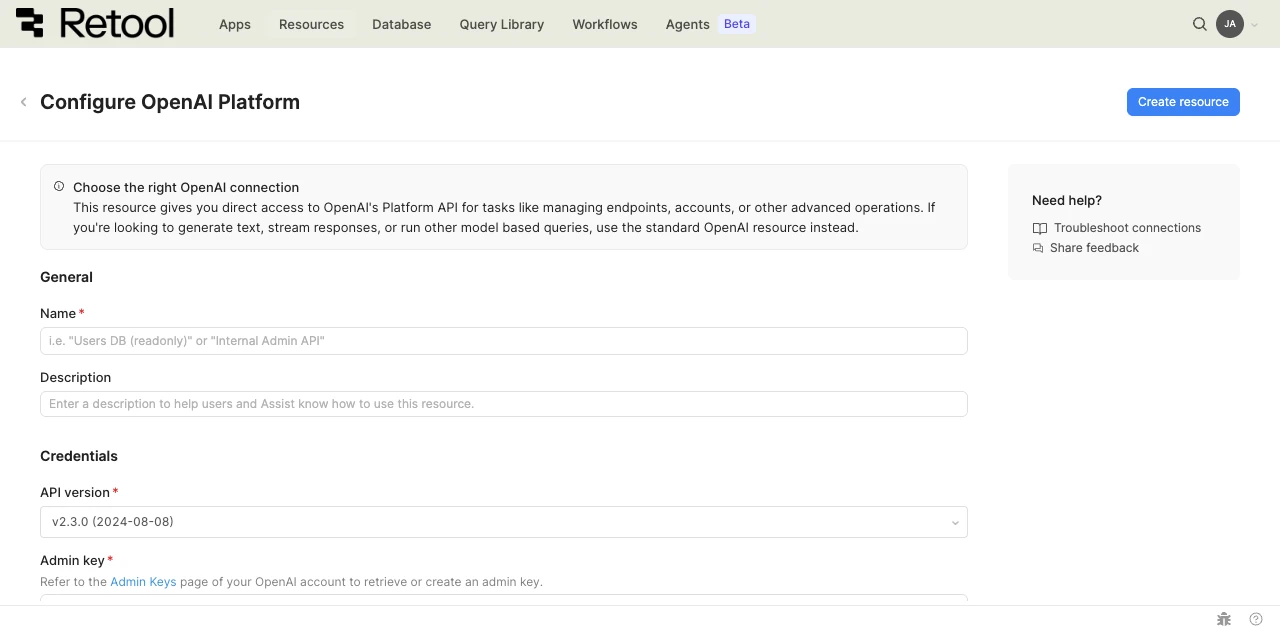1280x633 pixels.
Task: Open the help question mark icon
Action: [1256, 619]
